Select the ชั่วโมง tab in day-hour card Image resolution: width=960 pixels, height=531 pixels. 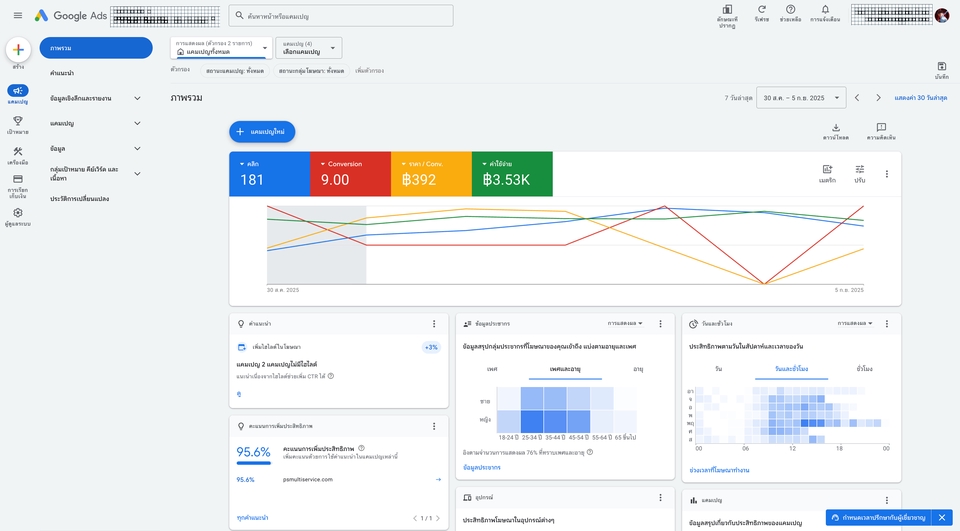coord(862,369)
